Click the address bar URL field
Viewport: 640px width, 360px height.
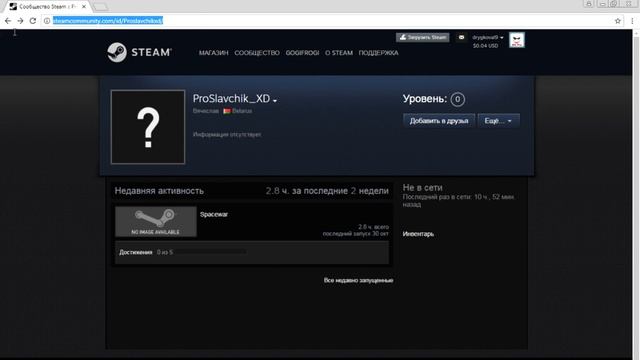click(327, 20)
